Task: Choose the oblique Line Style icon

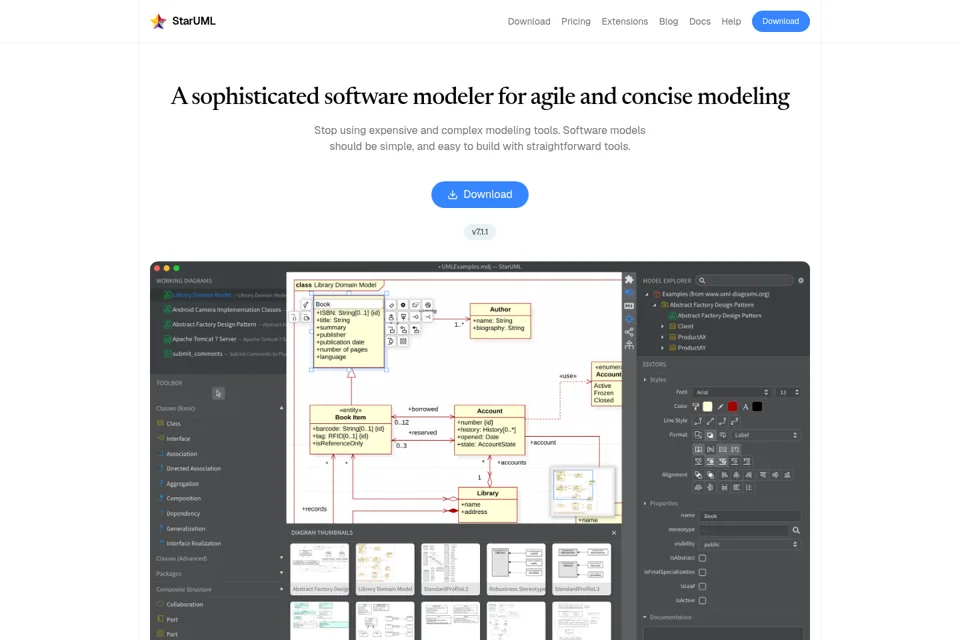Action: point(710,421)
